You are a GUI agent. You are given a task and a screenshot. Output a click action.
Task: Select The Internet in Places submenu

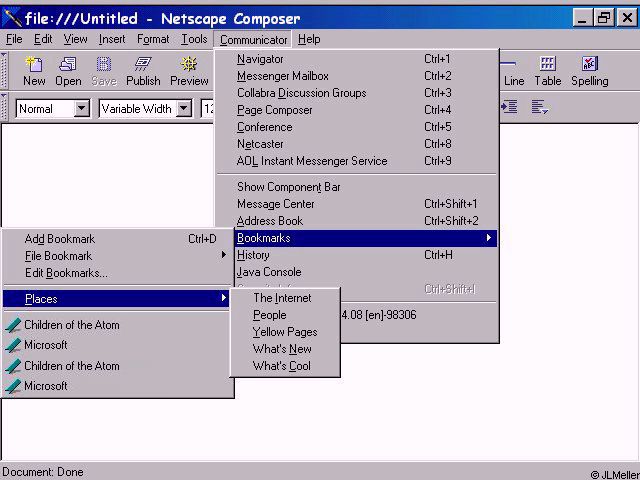[285, 298]
